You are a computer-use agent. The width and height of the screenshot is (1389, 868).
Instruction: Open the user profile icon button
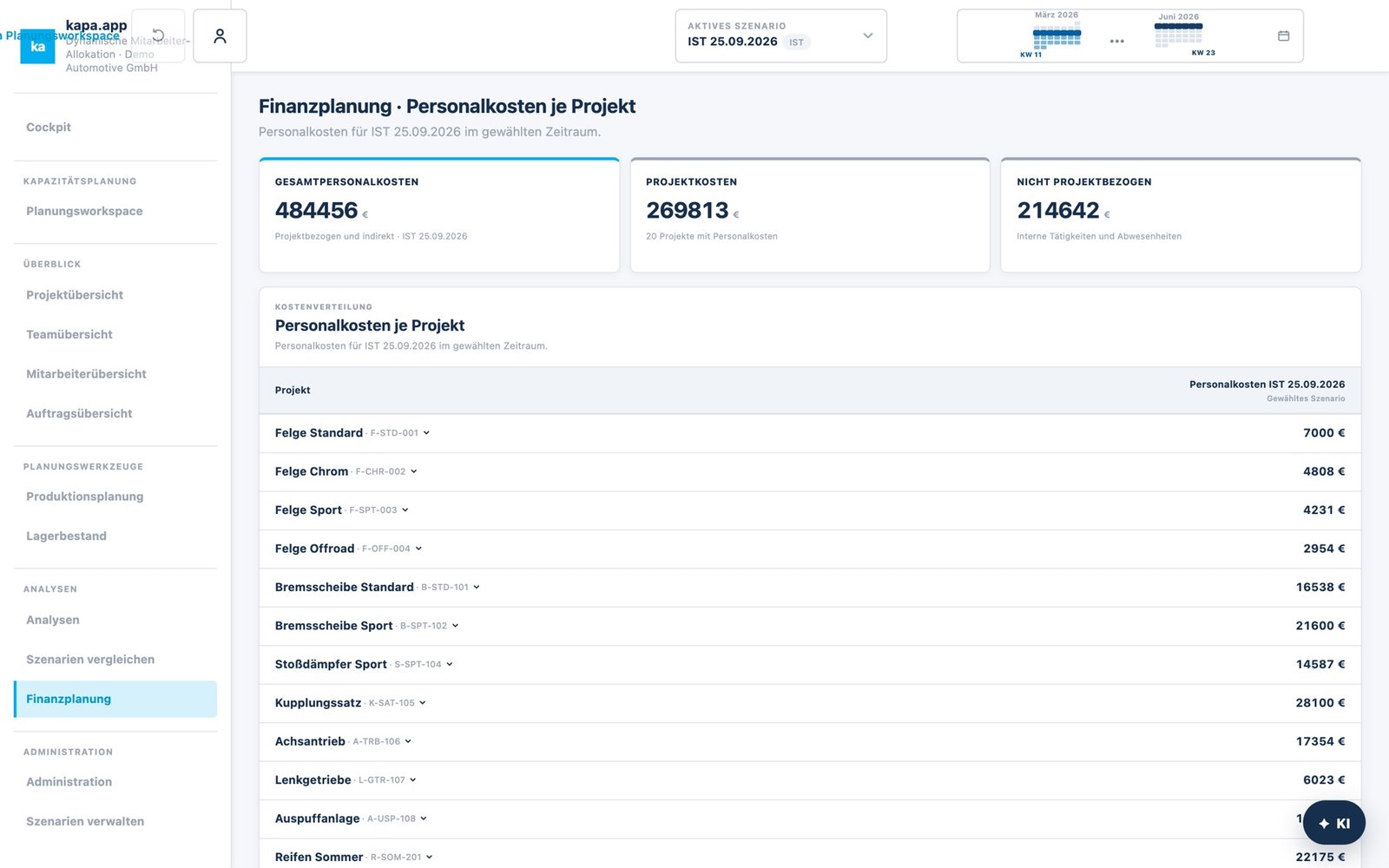220,36
